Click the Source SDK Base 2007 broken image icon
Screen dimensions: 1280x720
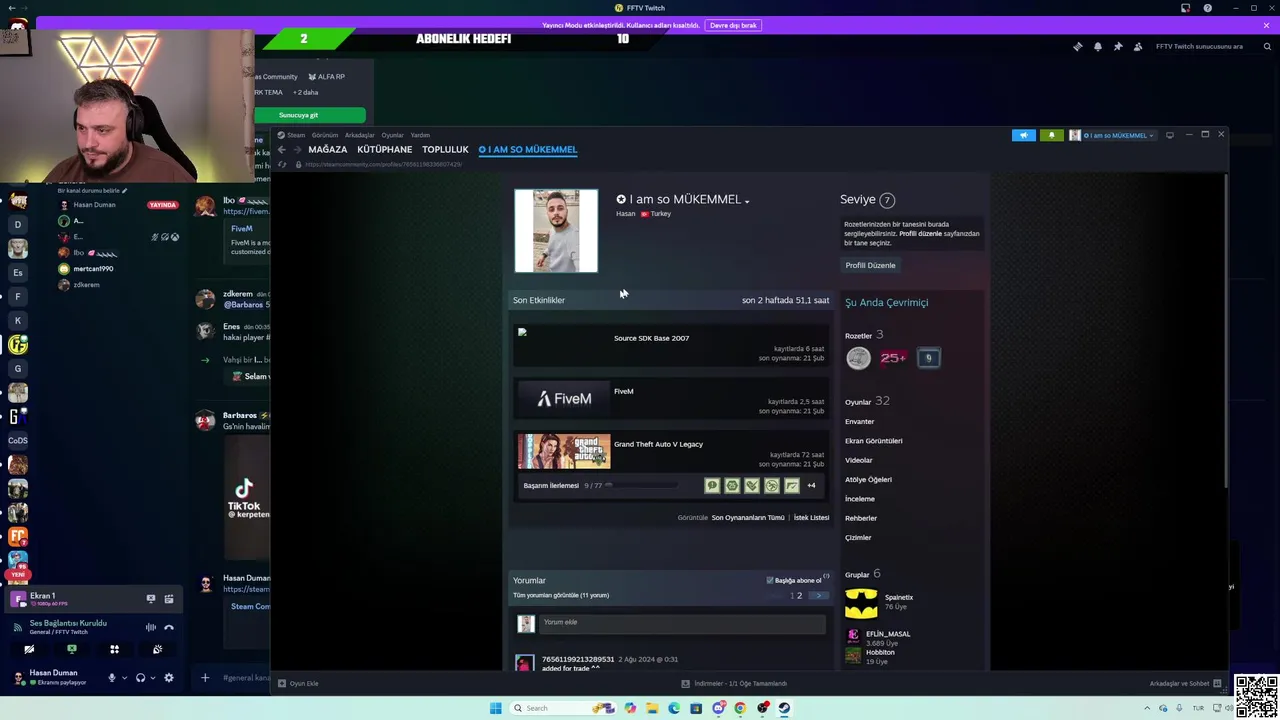click(522, 332)
